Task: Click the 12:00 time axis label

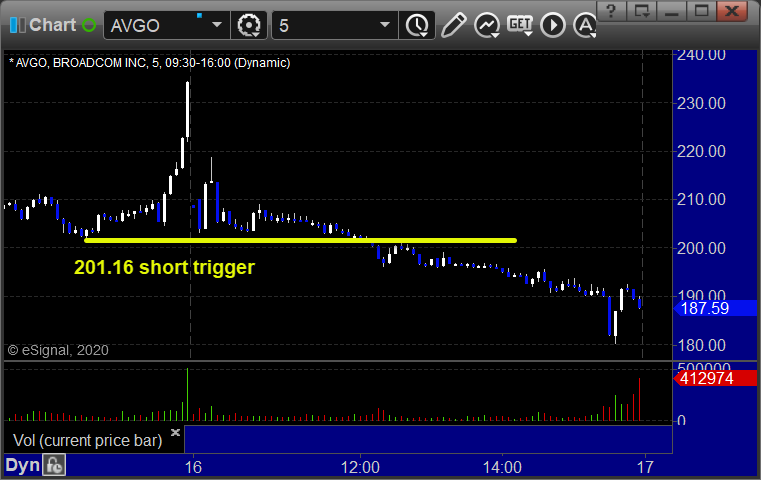Action: (x=360, y=467)
